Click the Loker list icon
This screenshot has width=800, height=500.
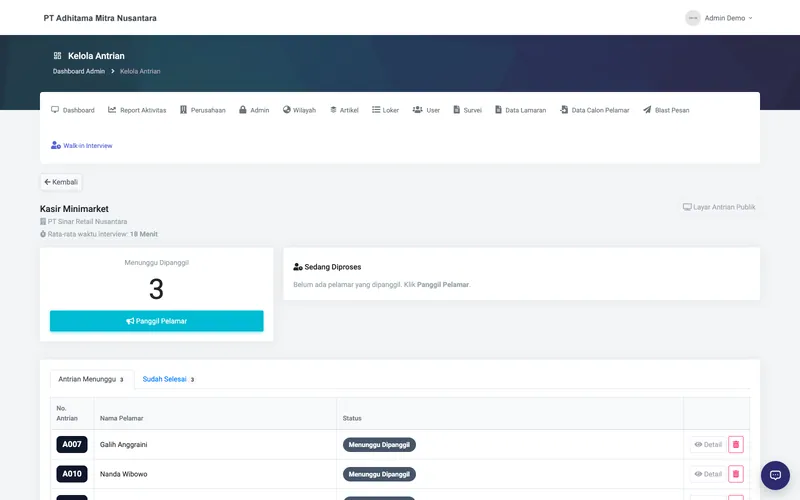click(x=376, y=110)
